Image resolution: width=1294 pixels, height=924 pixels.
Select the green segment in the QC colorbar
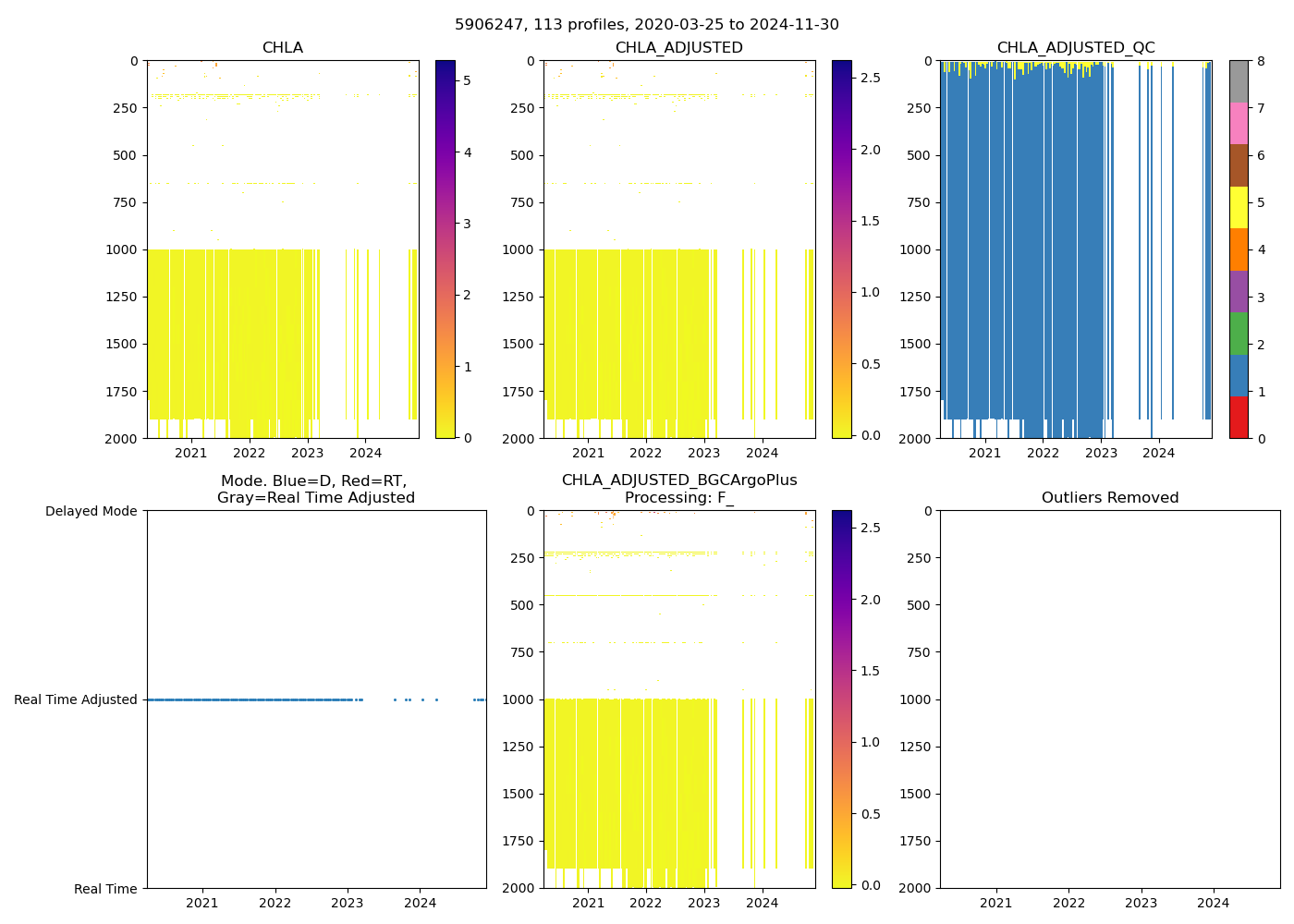pyautogui.click(x=1239, y=334)
